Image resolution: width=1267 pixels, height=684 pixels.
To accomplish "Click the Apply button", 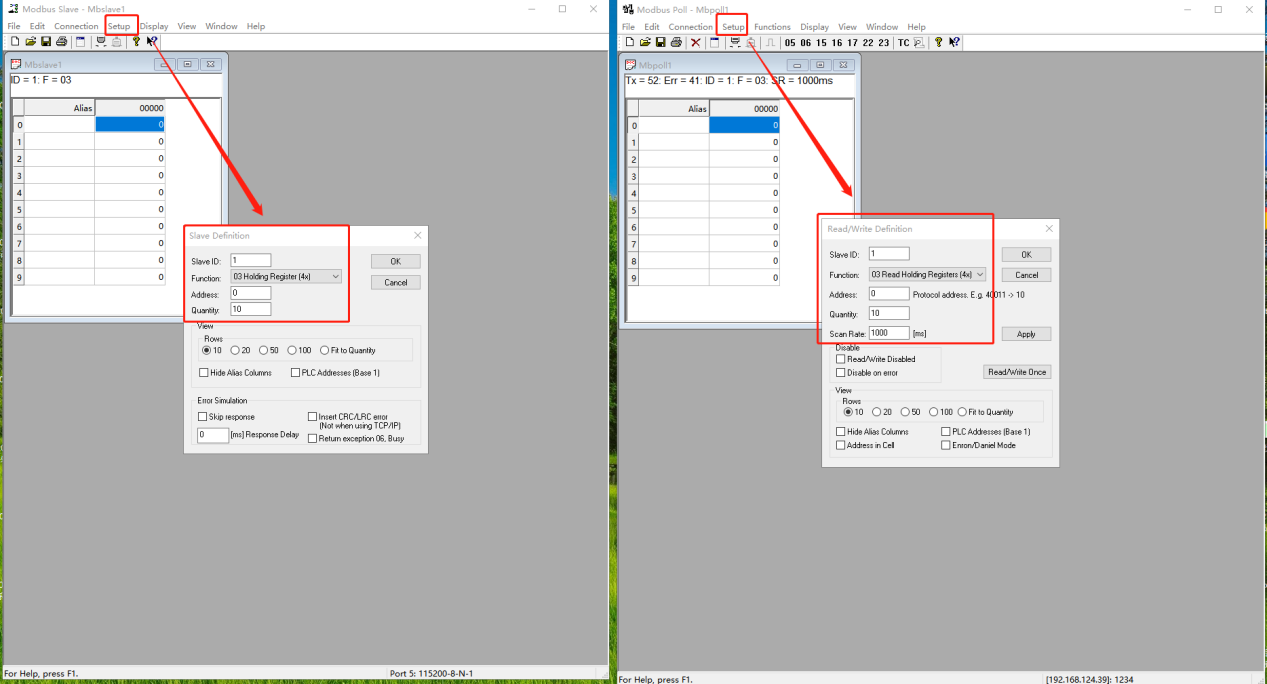I will (1026, 334).
